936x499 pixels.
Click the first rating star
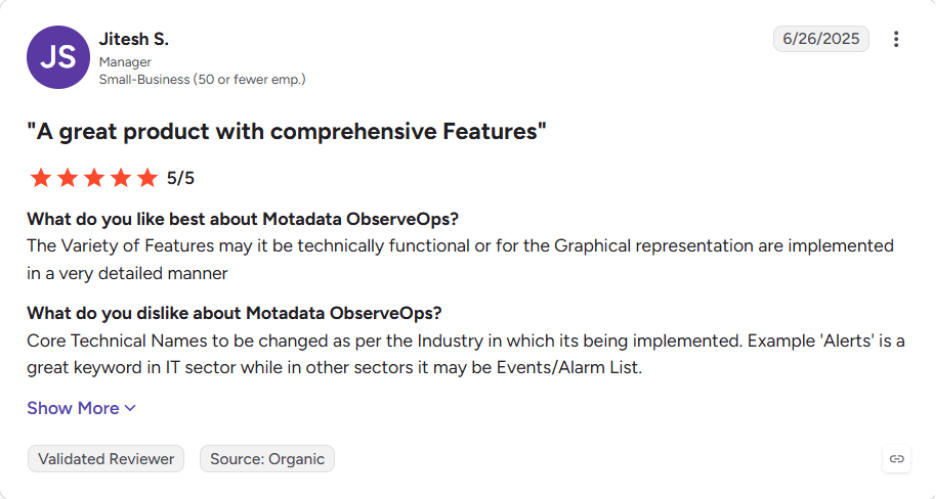click(41, 178)
